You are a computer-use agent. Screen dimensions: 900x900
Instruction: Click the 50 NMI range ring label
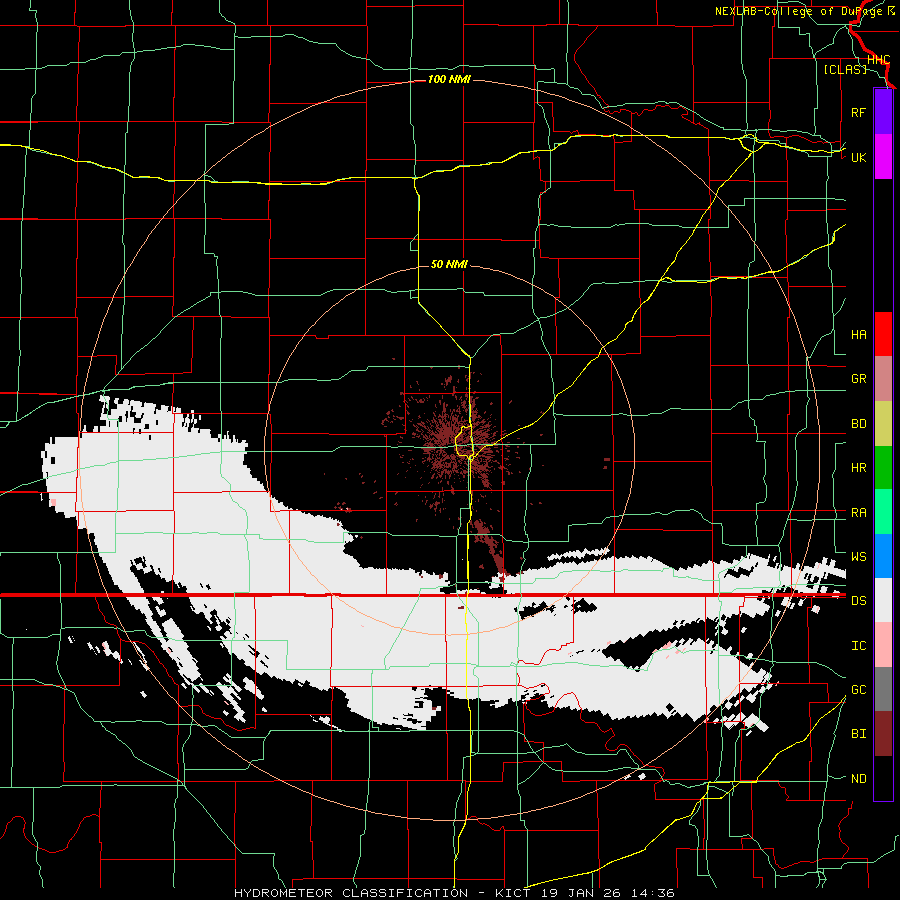point(449,264)
